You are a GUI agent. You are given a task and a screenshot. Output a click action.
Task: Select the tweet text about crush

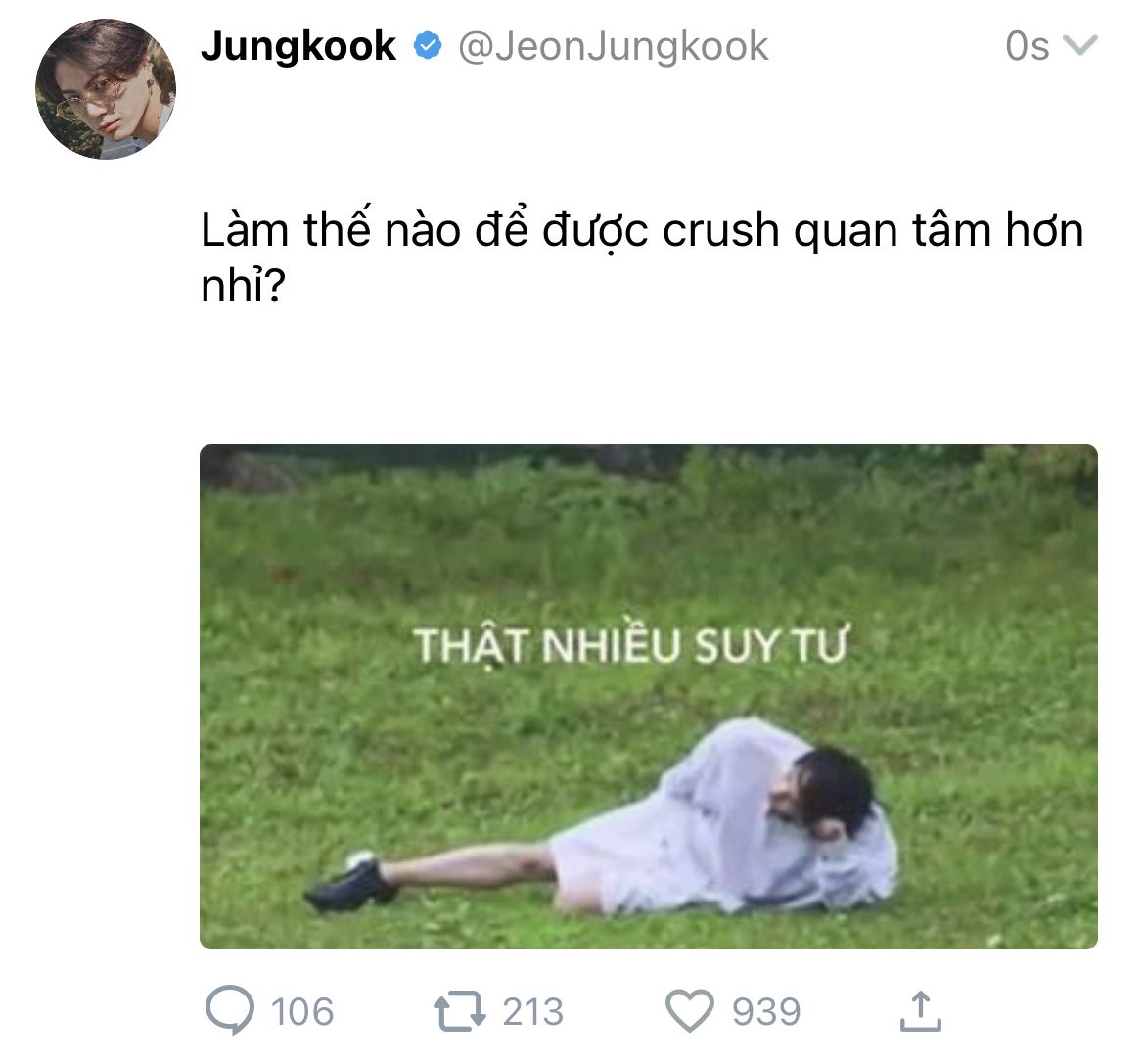point(642,256)
